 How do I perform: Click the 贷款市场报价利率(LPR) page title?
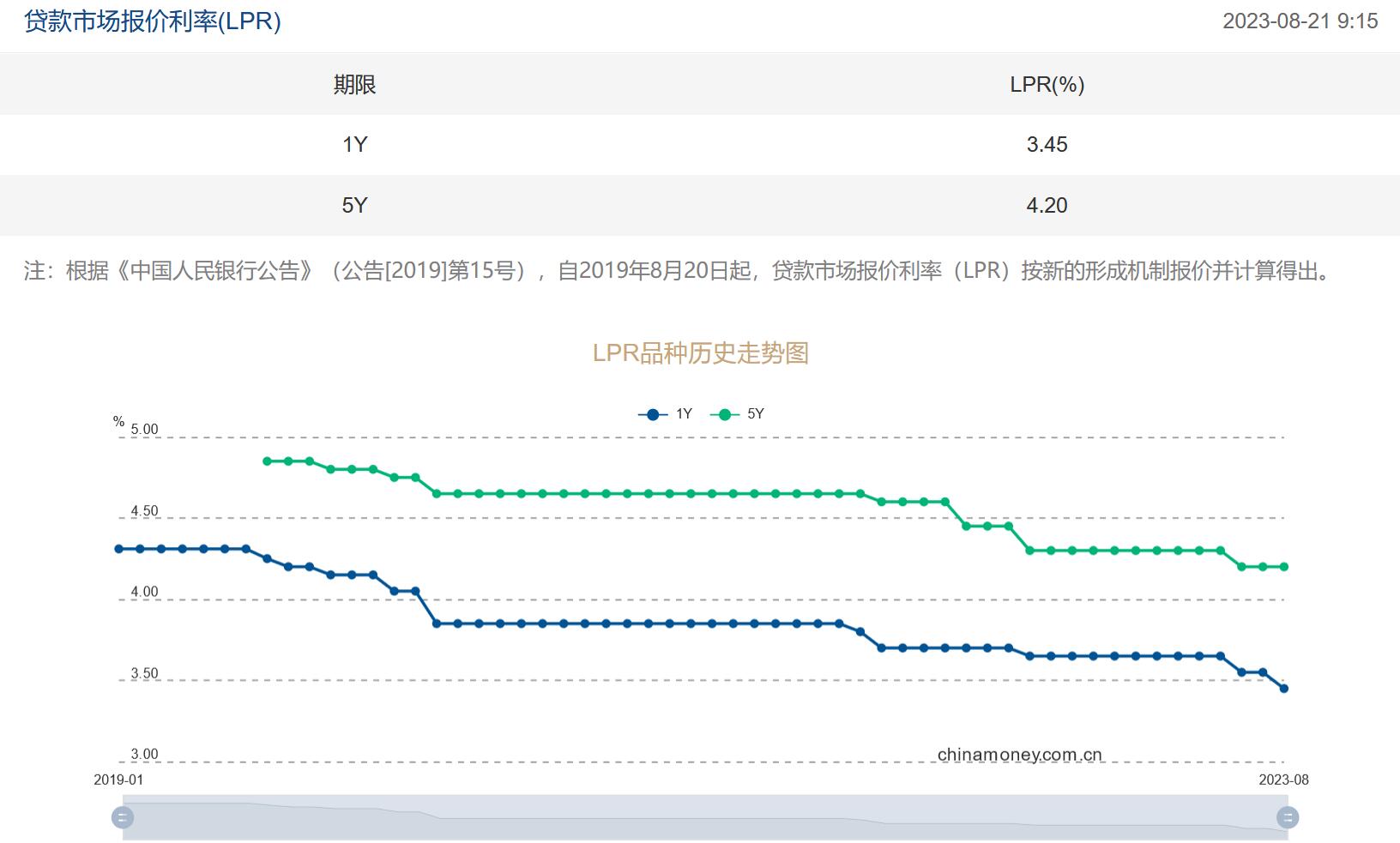pos(150,17)
